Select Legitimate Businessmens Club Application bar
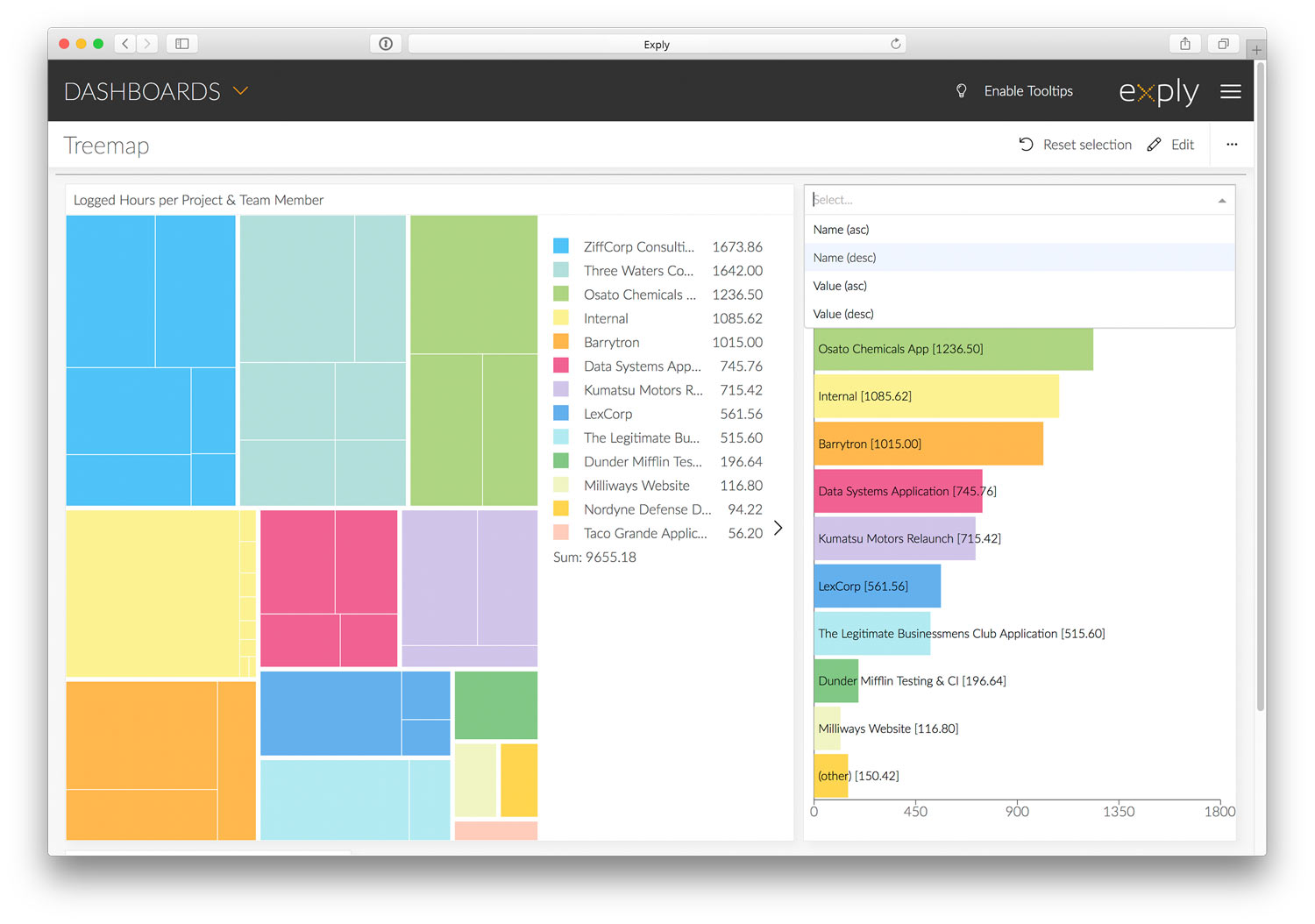Image resolution: width=1315 pixels, height=924 pixels. [x=872, y=633]
